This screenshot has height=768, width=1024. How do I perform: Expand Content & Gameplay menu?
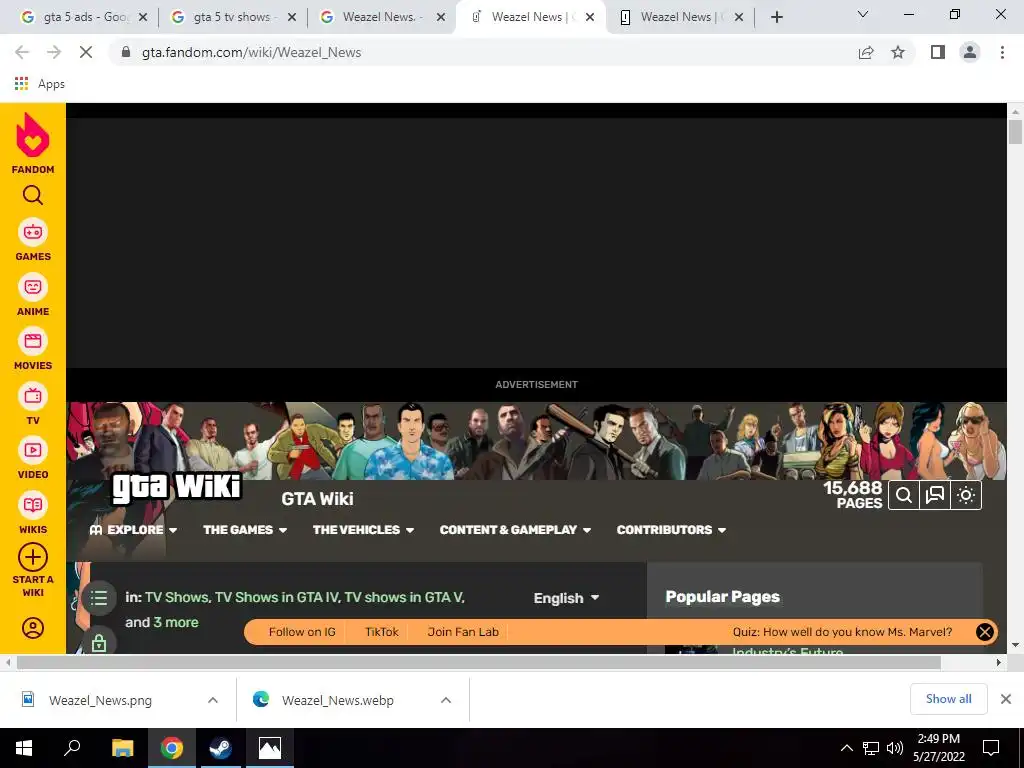515,530
